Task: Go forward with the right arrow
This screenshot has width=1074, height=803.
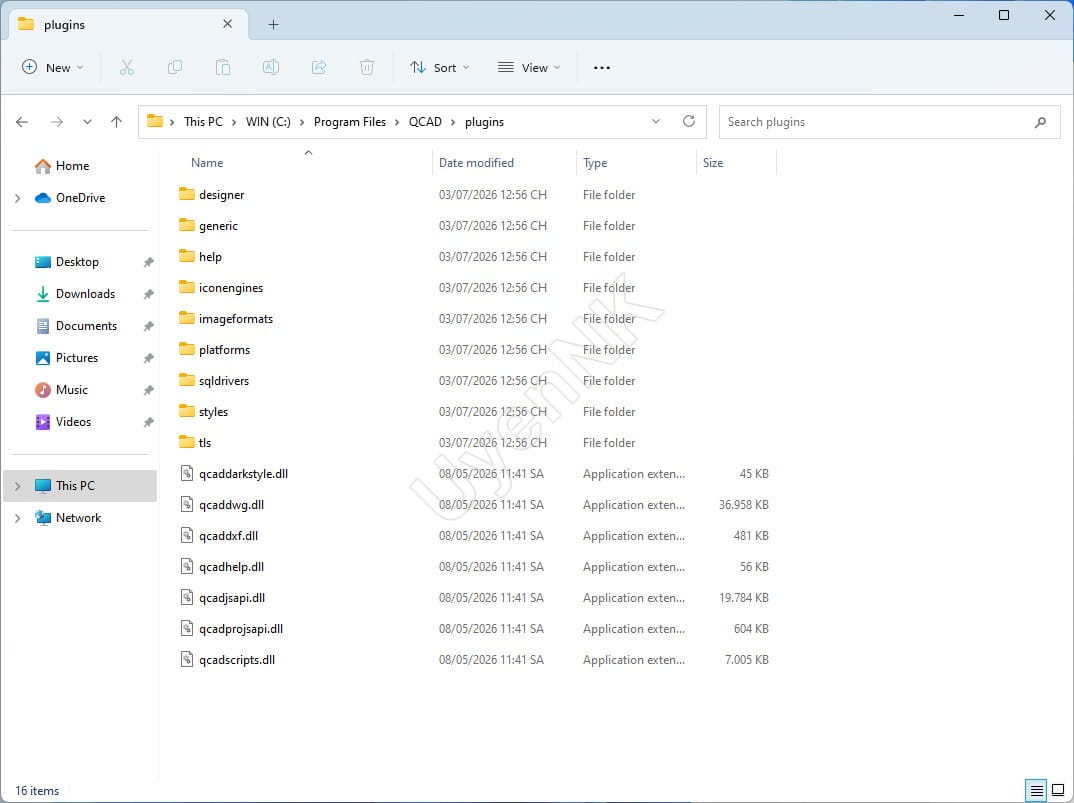Action: pyautogui.click(x=57, y=122)
